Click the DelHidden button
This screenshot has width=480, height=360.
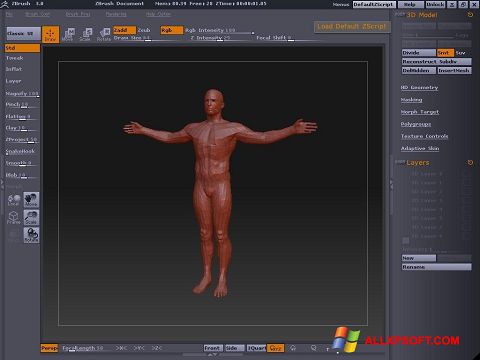[419, 70]
